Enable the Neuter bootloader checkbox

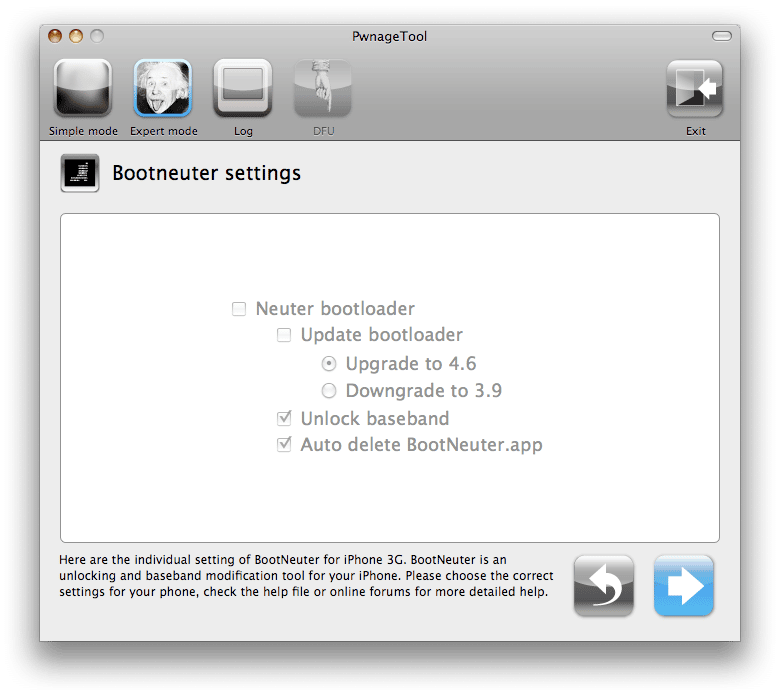tap(239, 309)
